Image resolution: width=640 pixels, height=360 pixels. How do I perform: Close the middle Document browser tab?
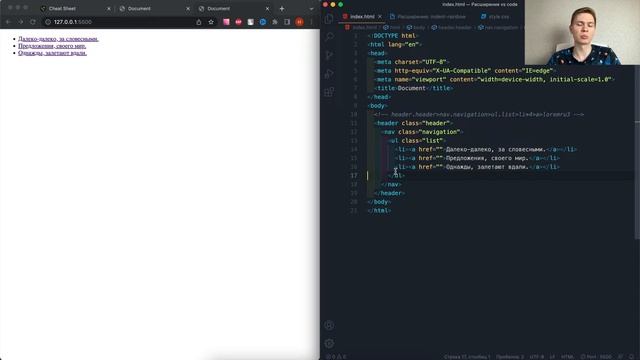[x=188, y=9]
